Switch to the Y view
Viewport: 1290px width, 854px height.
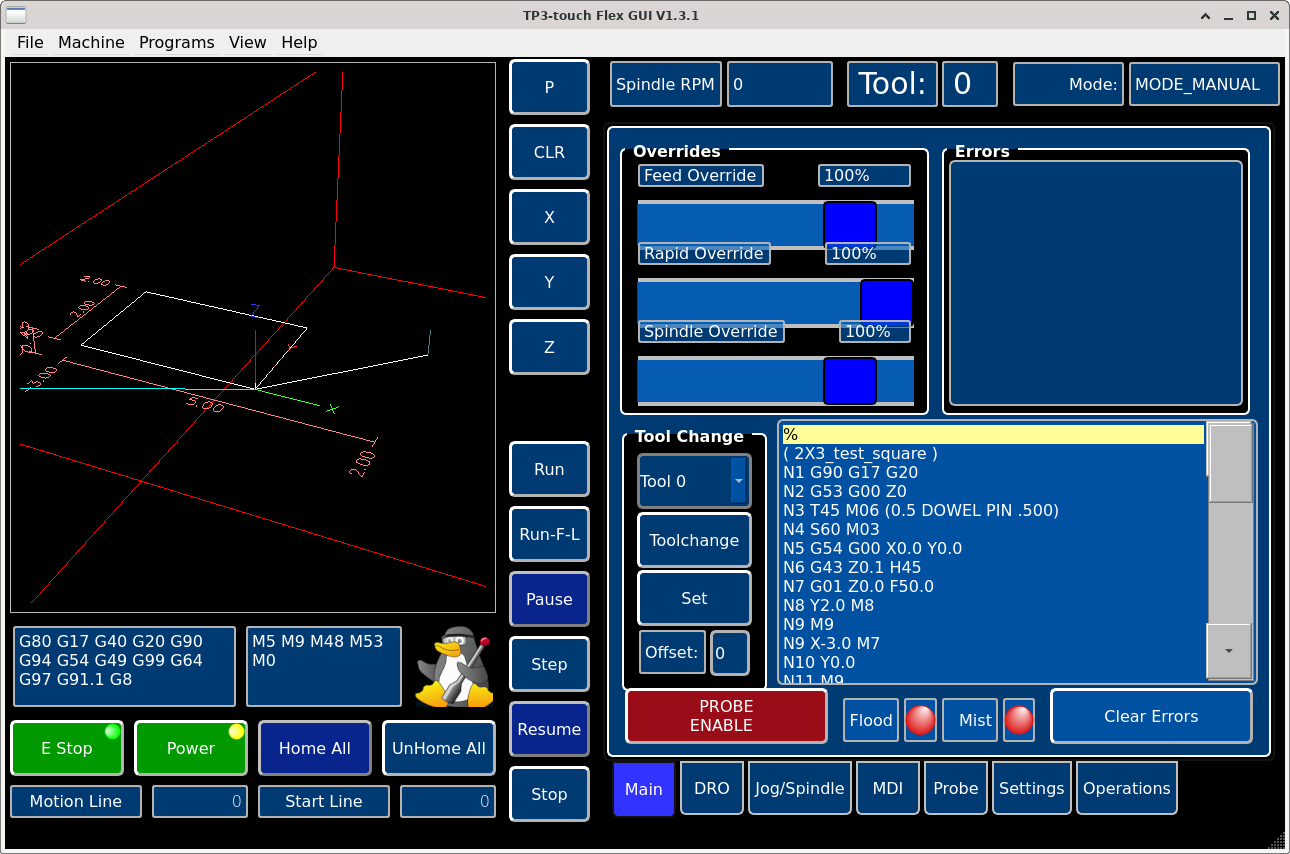(549, 282)
